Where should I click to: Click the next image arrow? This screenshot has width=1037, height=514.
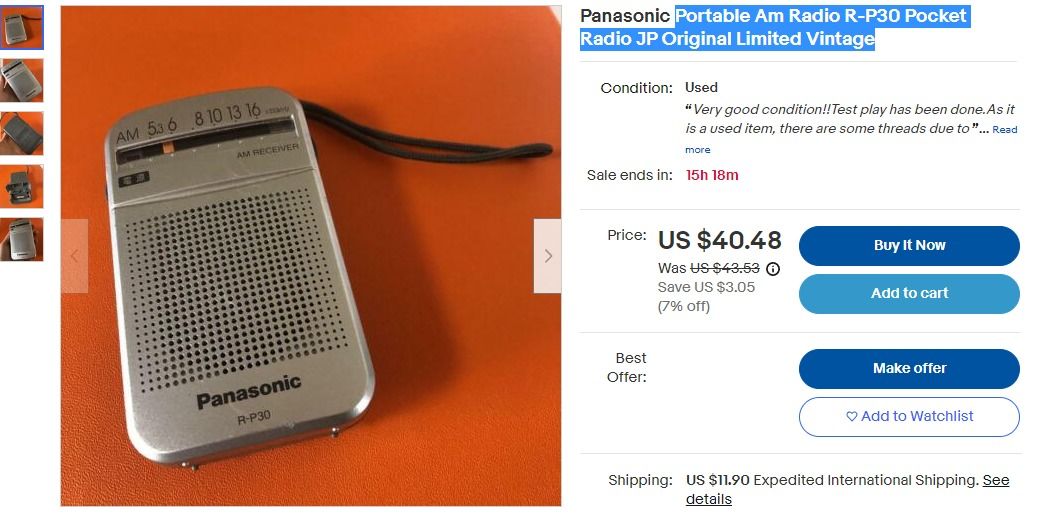point(548,256)
